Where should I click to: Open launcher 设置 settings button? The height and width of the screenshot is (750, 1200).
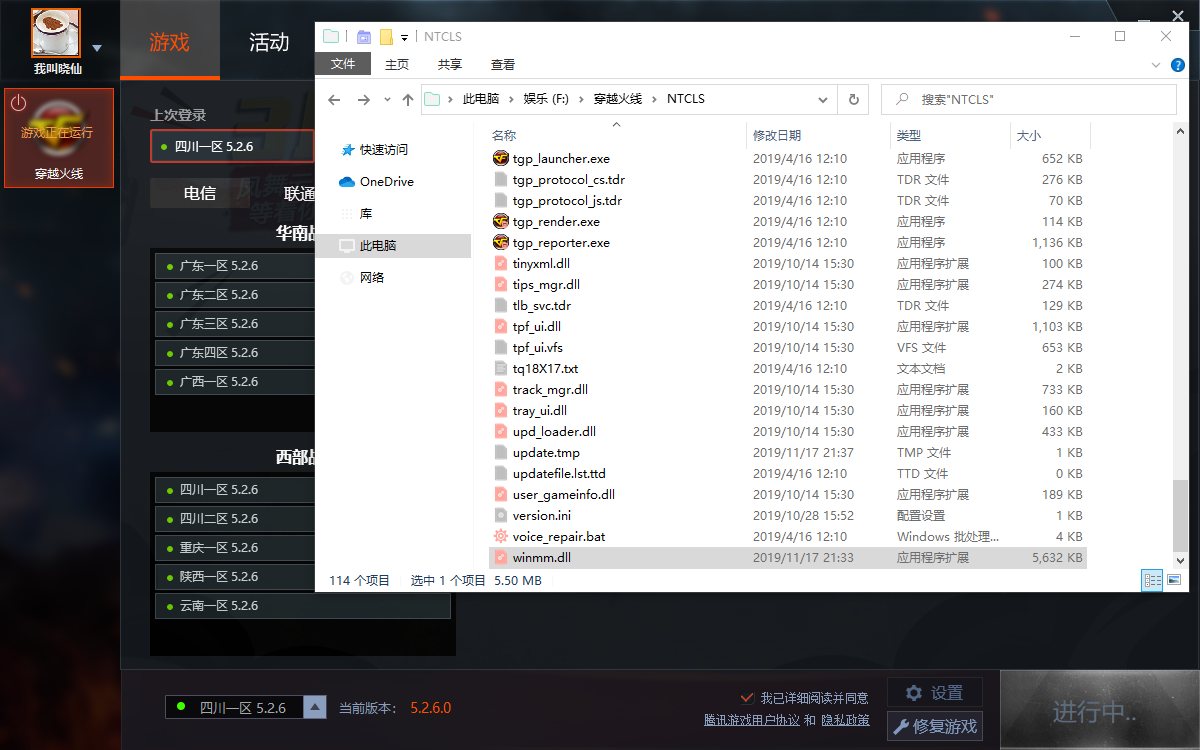point(935,693)
